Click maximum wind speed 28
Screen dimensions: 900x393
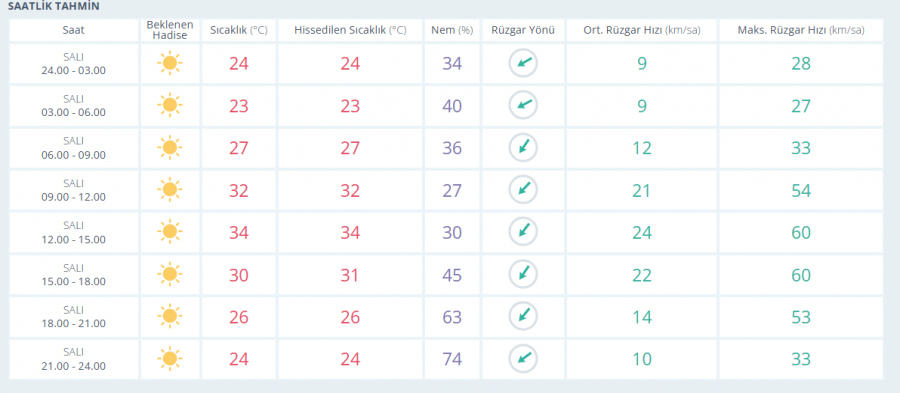pos(801,64)
